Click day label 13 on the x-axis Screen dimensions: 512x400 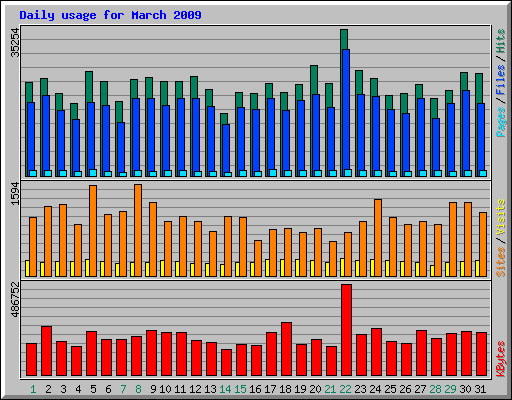pyautogui.click(x=210, y=389)
